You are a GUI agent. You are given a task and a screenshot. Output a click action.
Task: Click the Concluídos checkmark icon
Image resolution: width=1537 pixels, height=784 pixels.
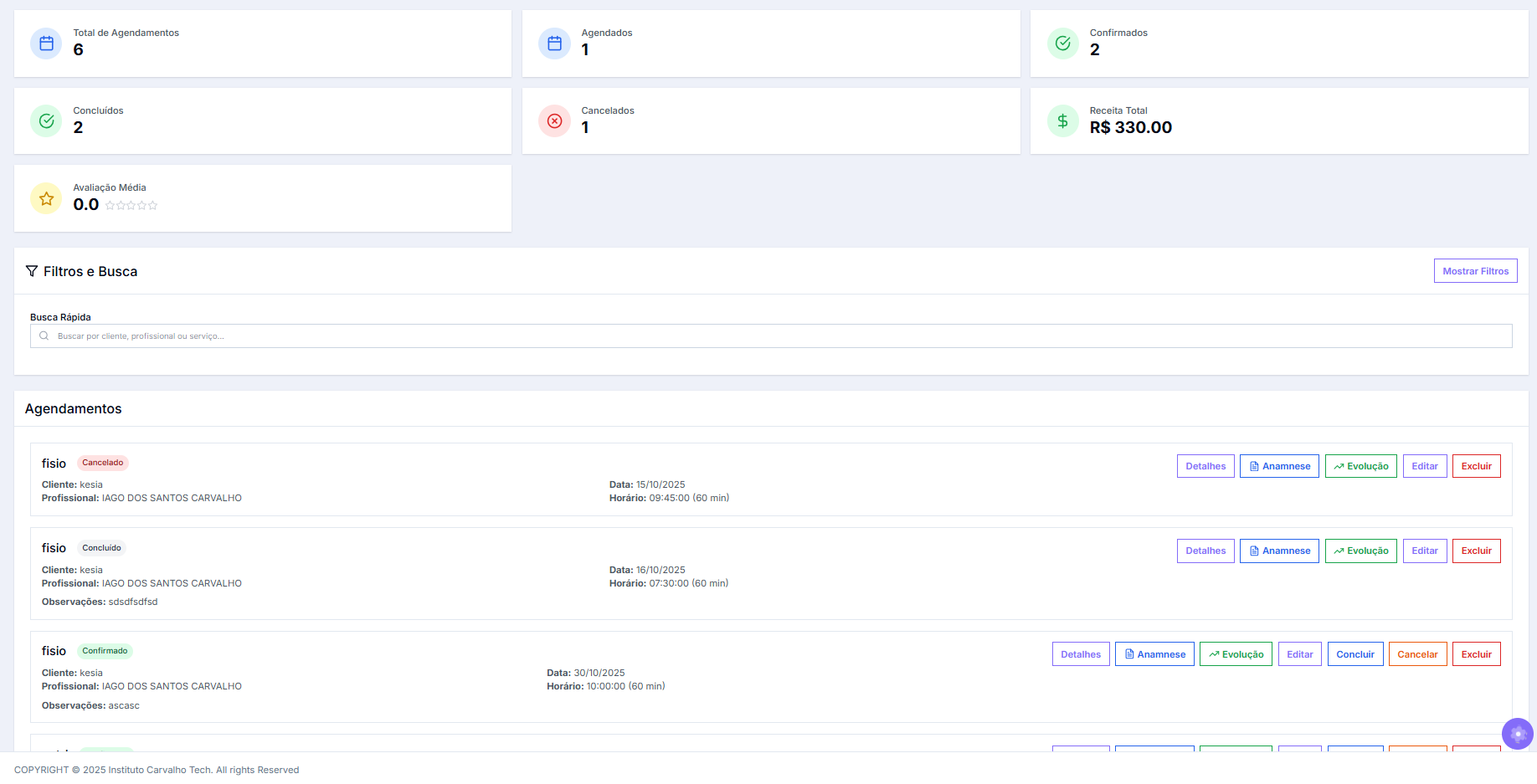47,121
